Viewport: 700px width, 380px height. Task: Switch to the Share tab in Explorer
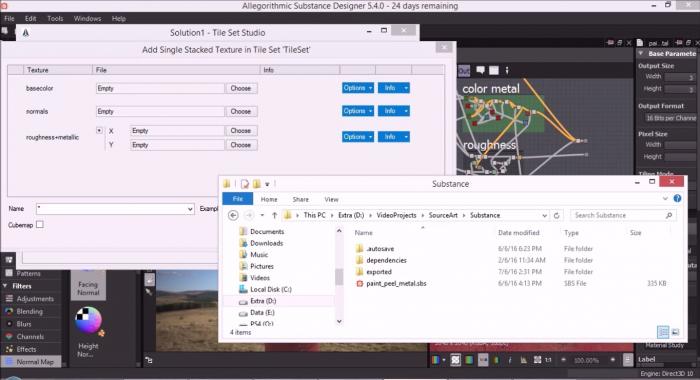pyautogui.click(x=300, y=200)
